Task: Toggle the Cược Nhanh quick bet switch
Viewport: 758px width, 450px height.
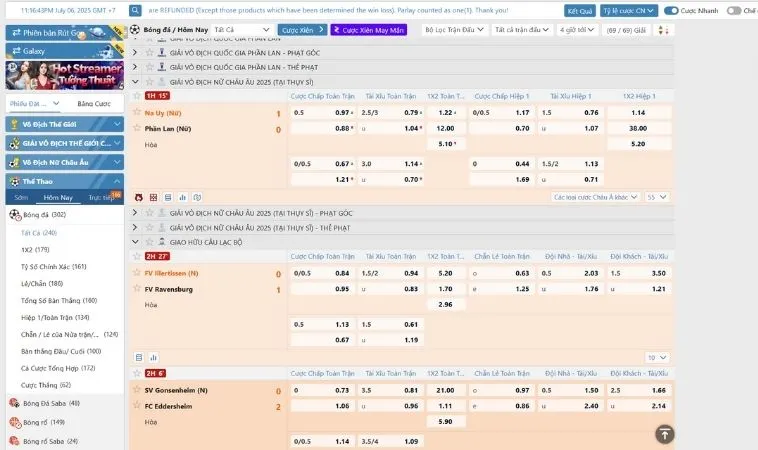Action: coord(673,10)
